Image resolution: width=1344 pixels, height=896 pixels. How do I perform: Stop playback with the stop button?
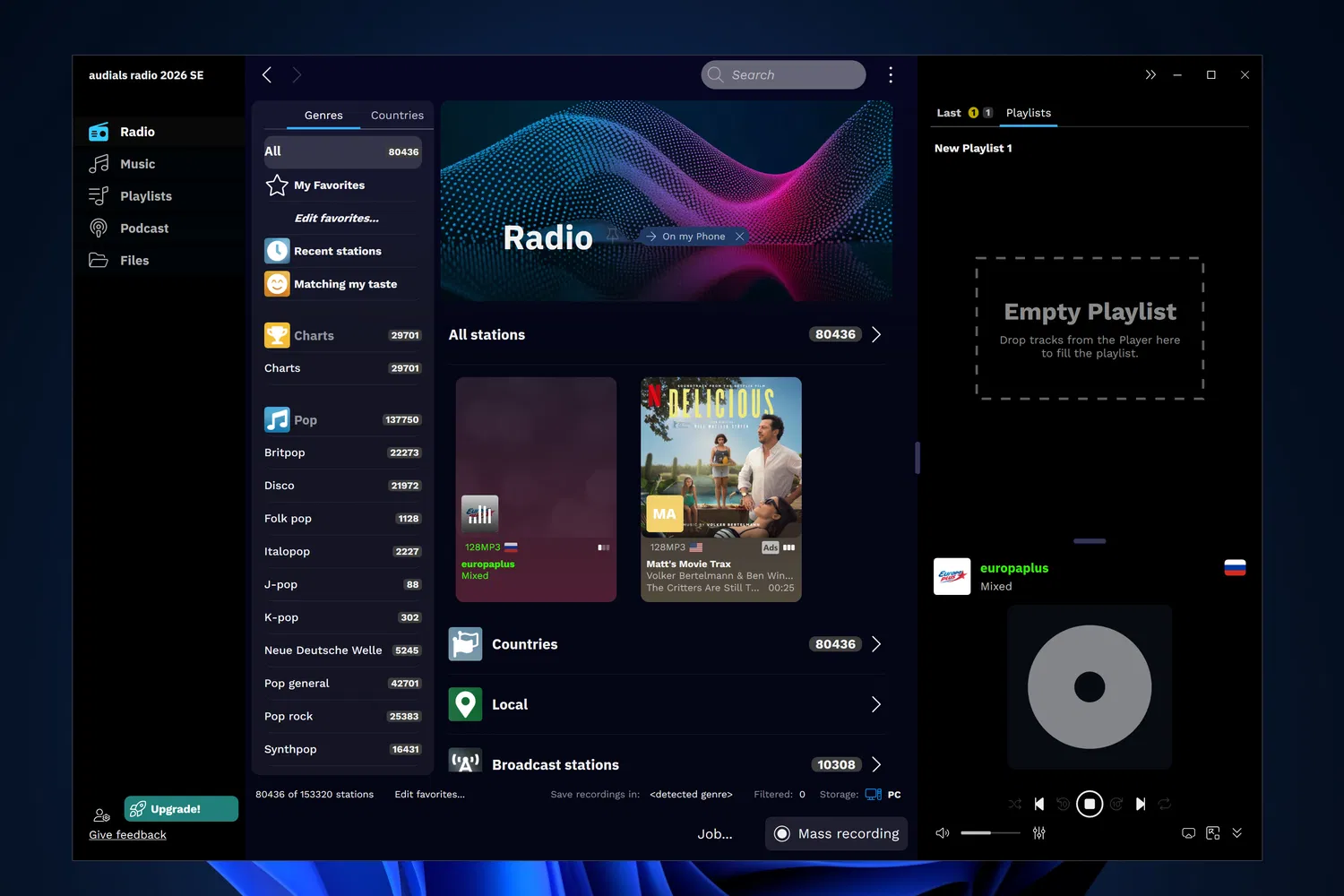(1090, 805)
